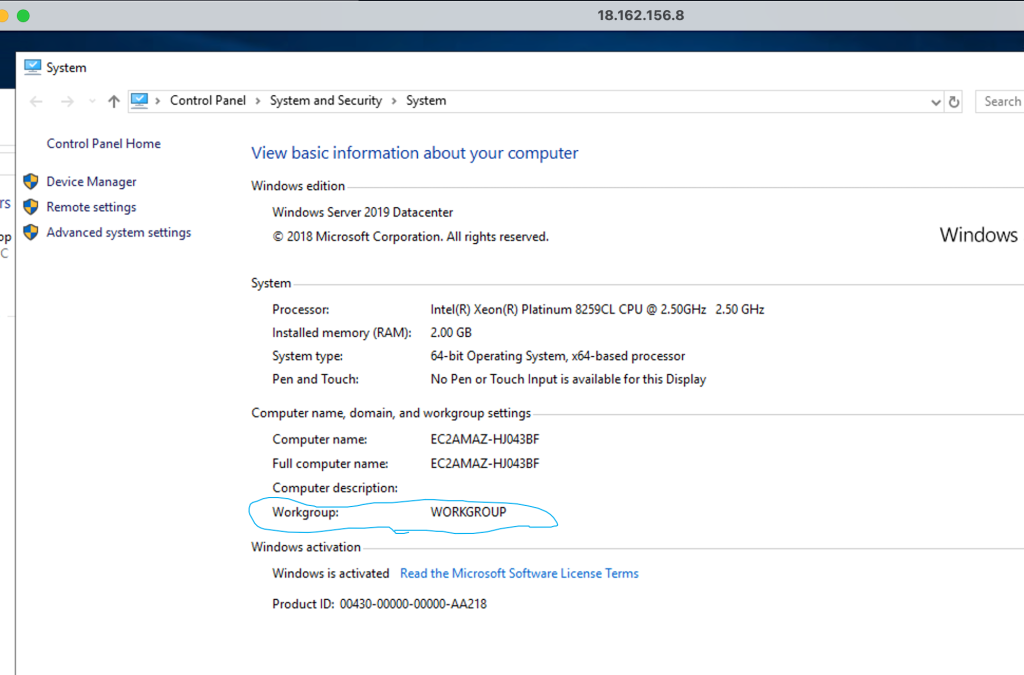Click the Search Control Panel field

pos(999,101)
